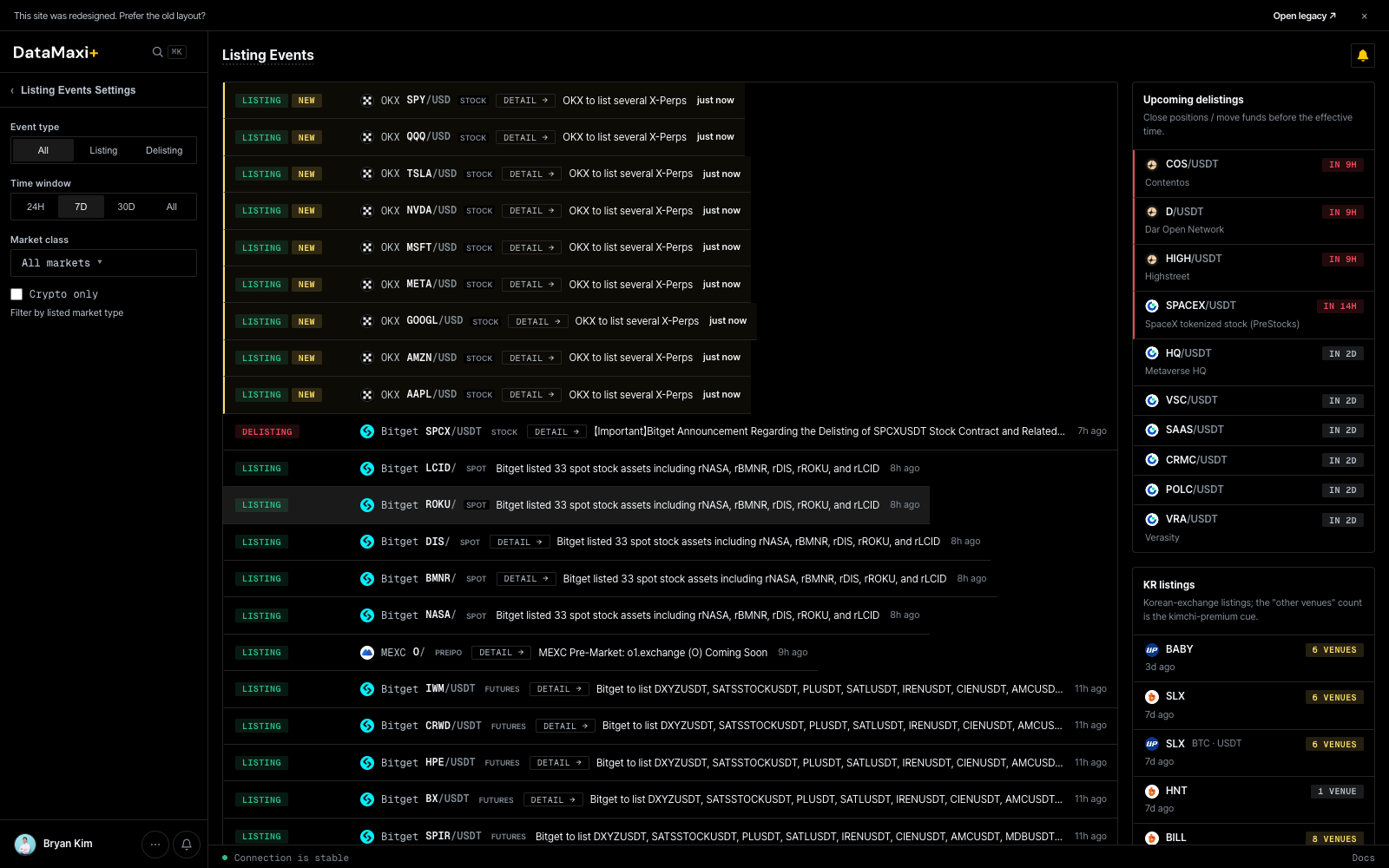This screenshot has width=1389, height=868.
Task: Click the Upbit icon beside BABY
Action: coord(1152,649)
